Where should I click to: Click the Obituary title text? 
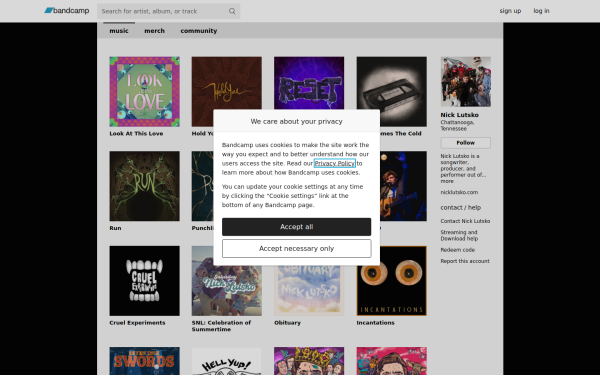(287, 323)
